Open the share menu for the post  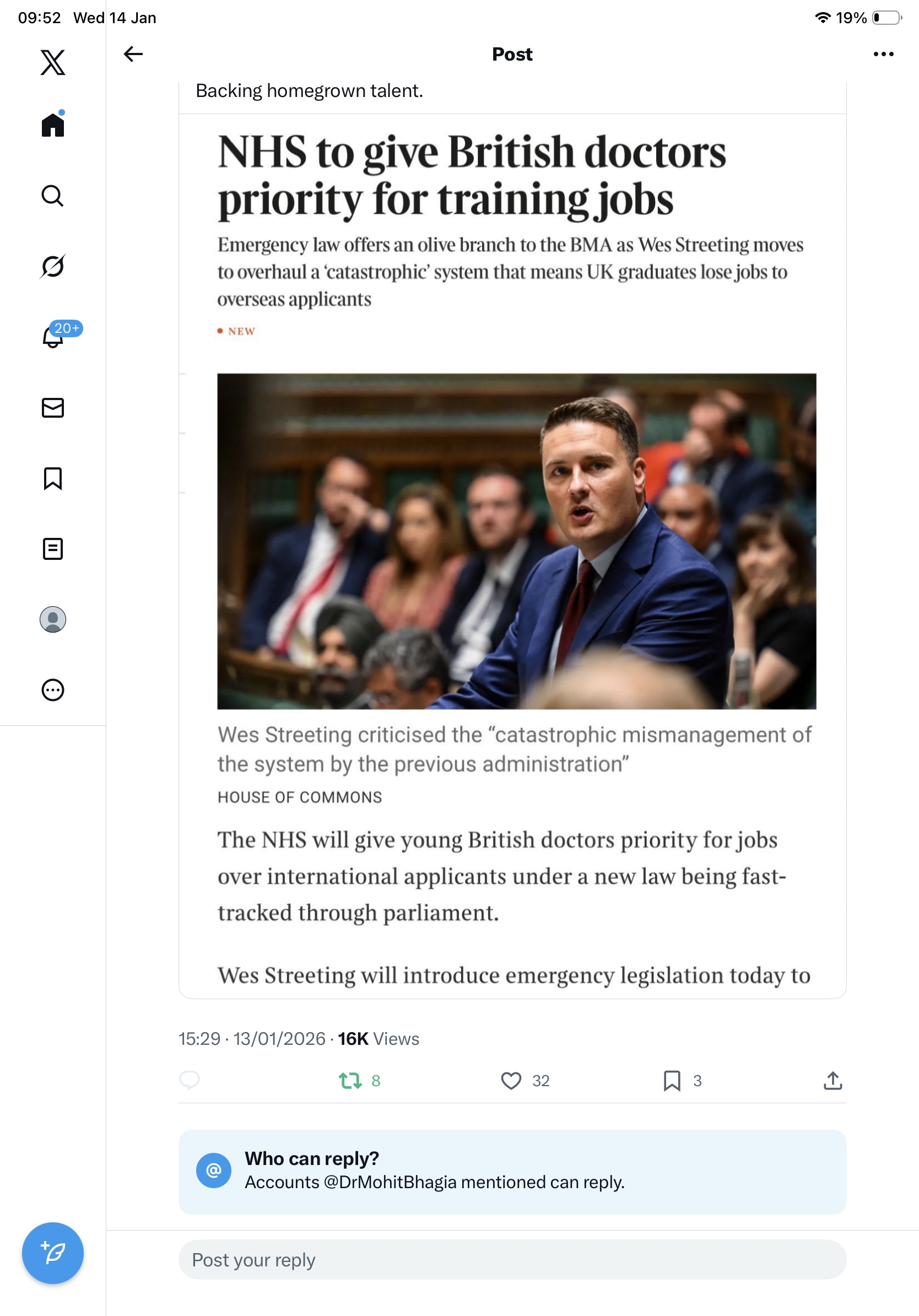point(832,1081)
